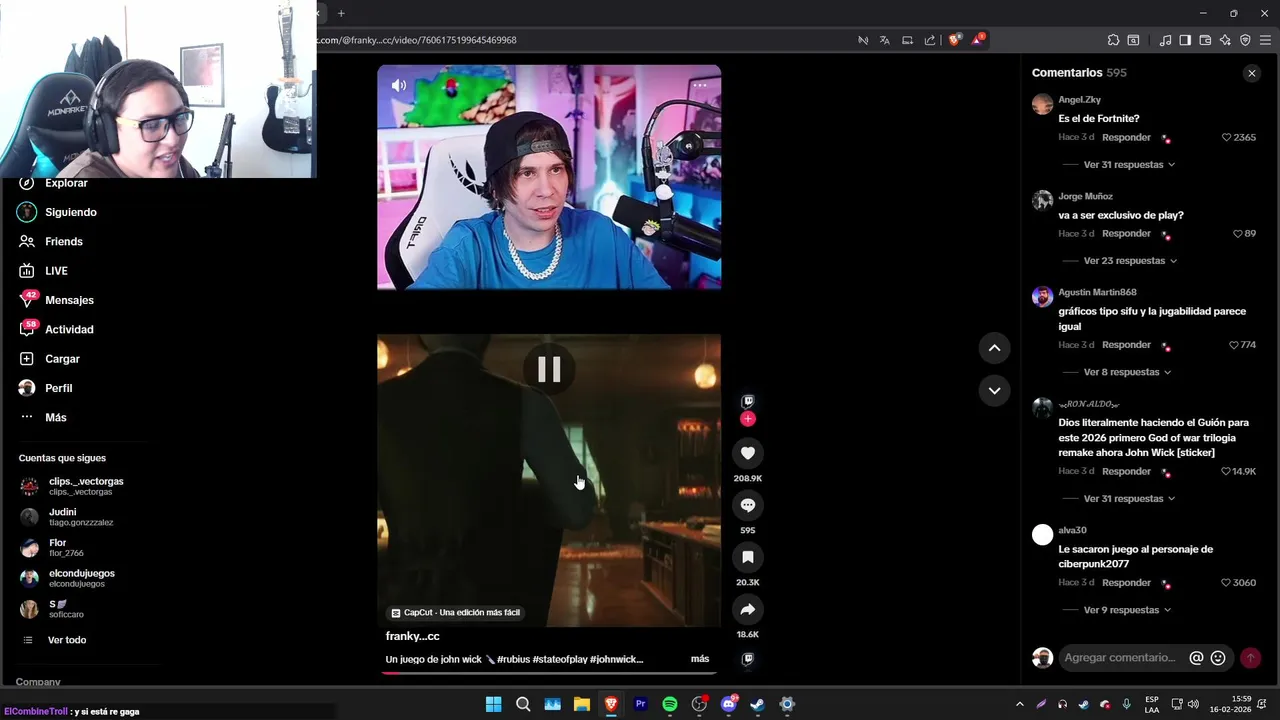Screen dimensions: 1280x720
Task: Open Discord from the taskbar
Action: [729, 704]
